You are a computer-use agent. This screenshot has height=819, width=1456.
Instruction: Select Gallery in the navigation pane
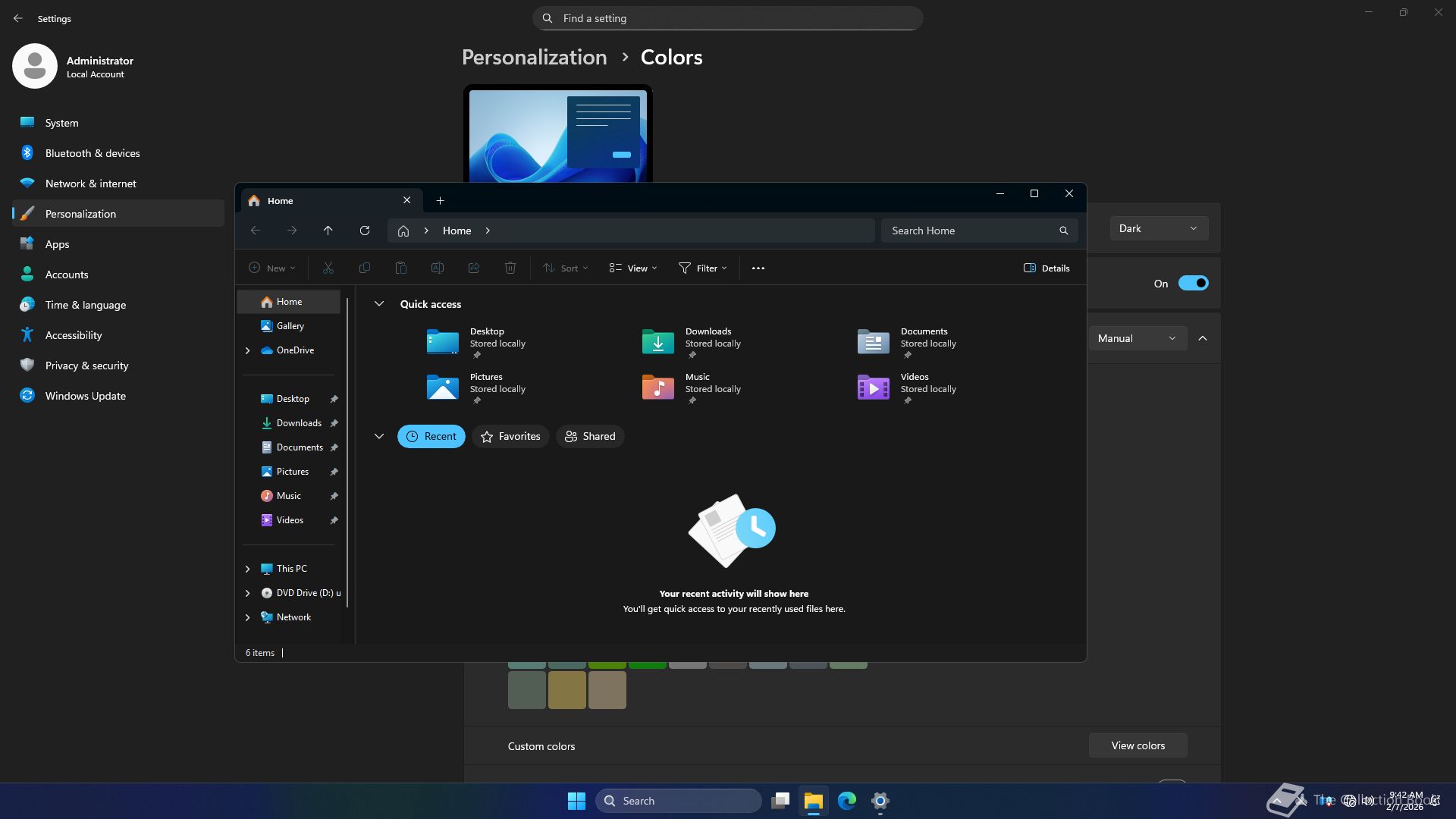290,326
